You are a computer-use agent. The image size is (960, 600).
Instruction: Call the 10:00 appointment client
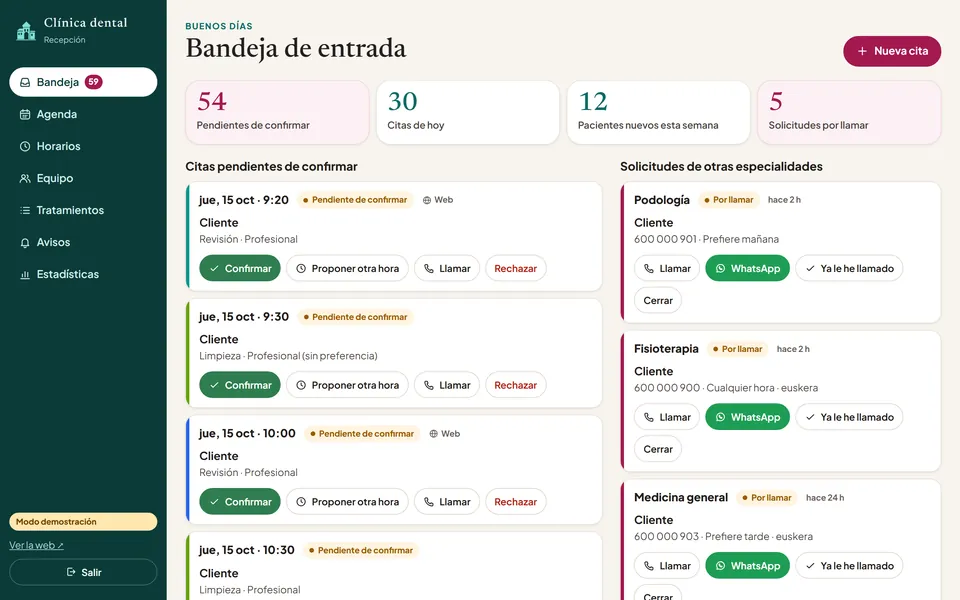point(447,501)
